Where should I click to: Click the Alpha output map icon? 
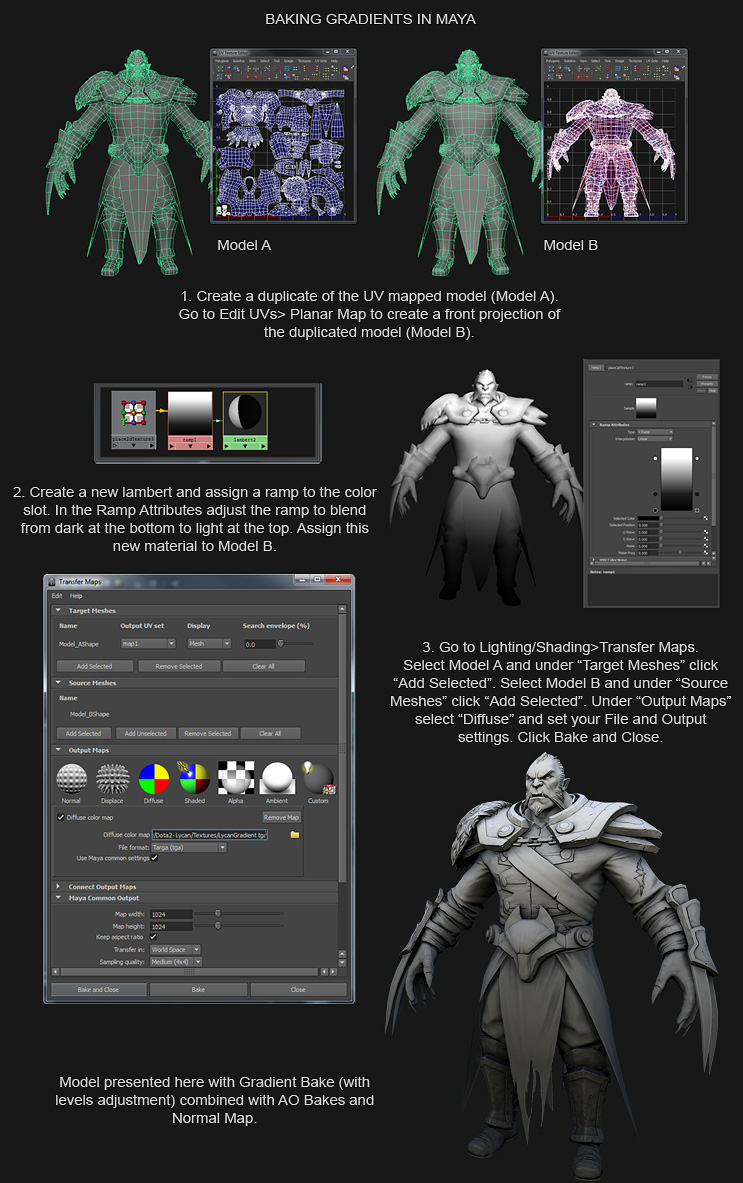coord(234,780)
